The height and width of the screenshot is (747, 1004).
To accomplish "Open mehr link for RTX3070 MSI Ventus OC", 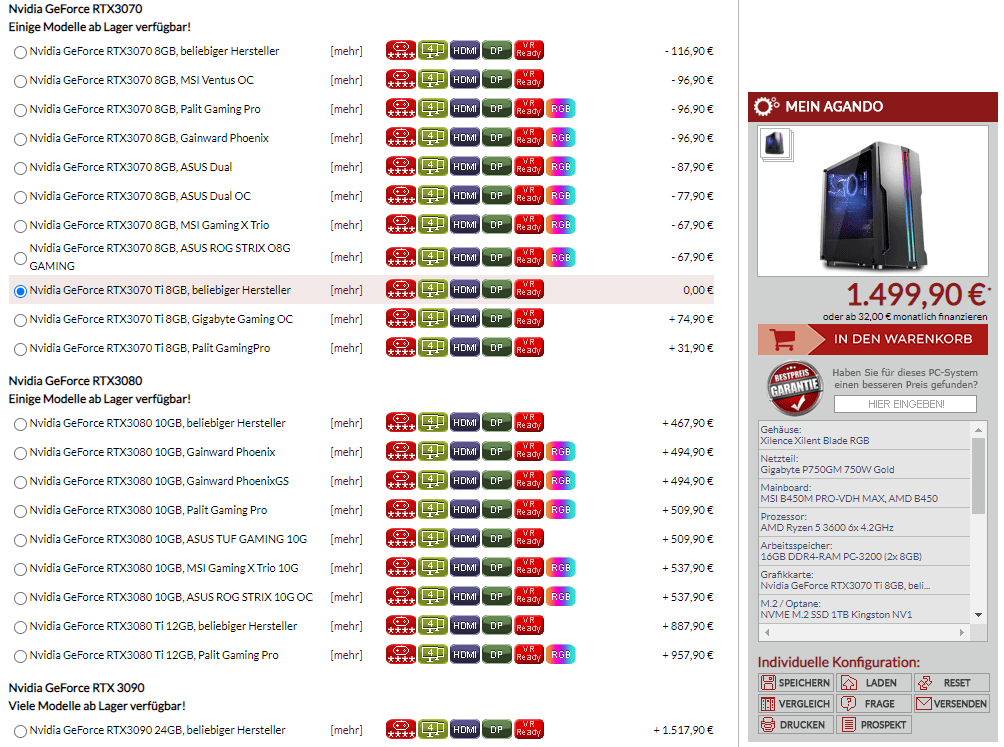I will [346, 80].
